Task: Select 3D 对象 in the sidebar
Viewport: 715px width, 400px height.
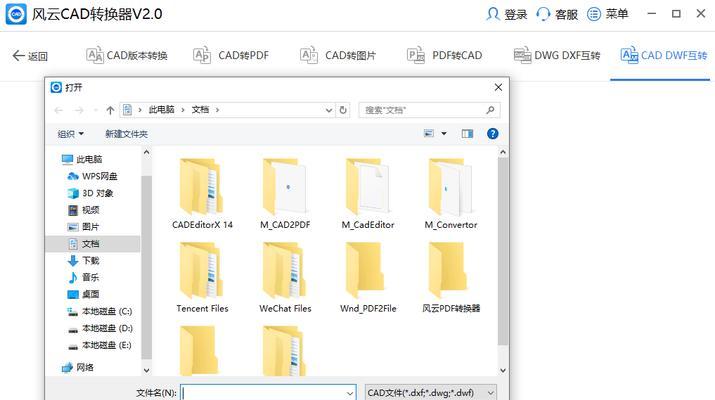Action: (91, 193)
